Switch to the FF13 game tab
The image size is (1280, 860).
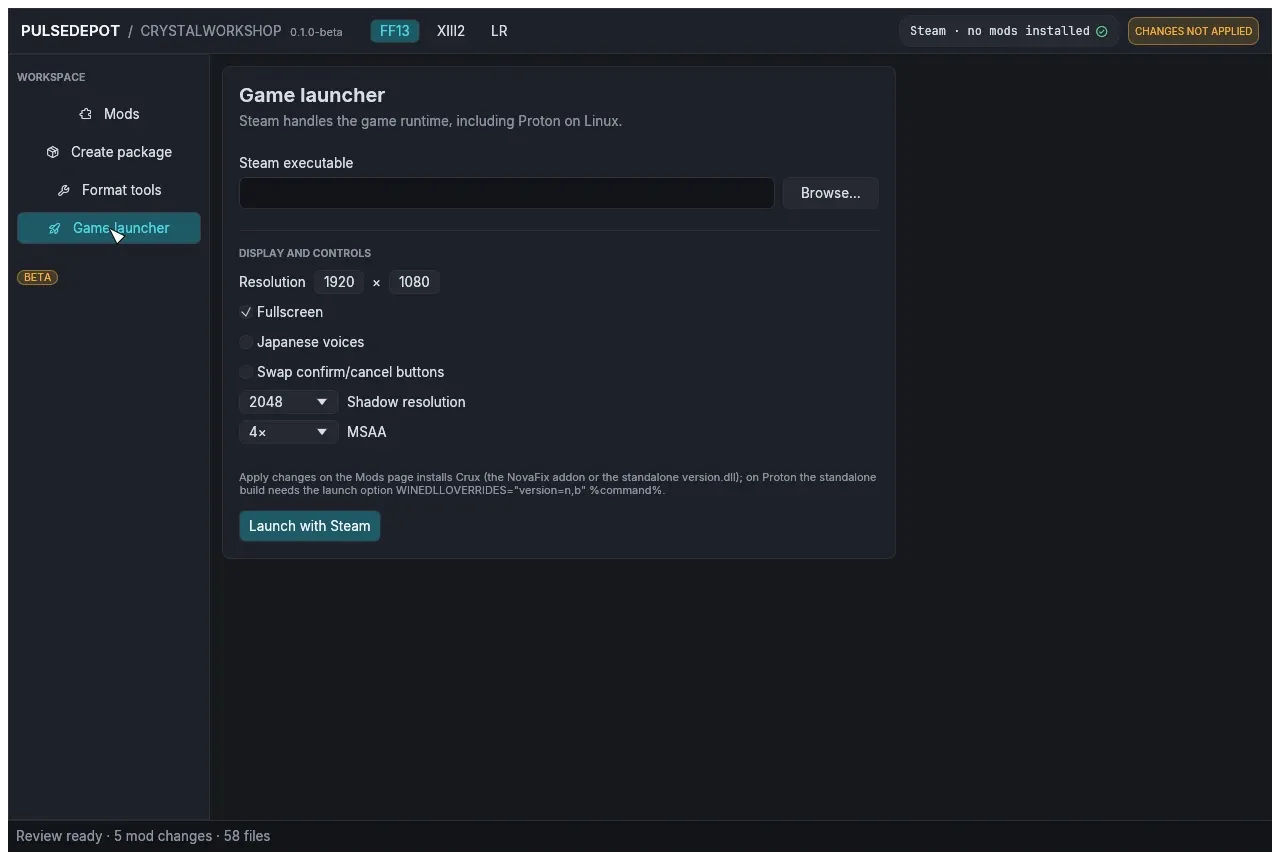pos(395,31)
